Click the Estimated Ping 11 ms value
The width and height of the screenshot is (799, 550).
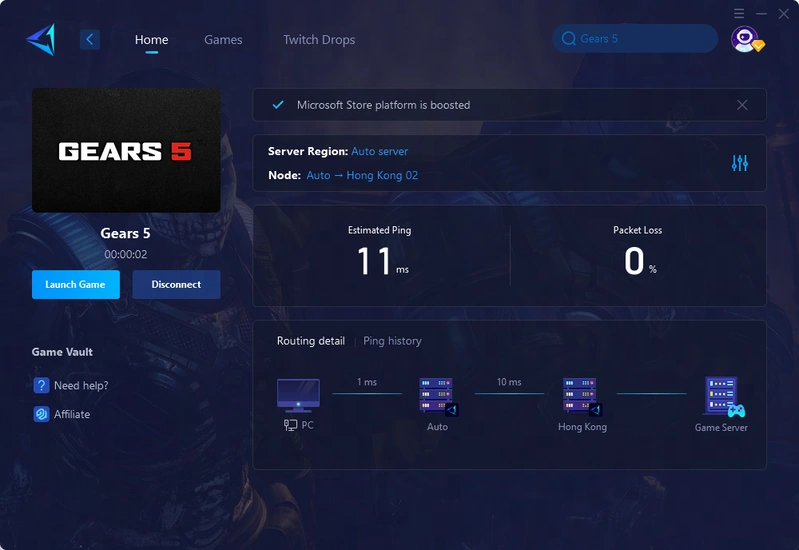point(382,261)
